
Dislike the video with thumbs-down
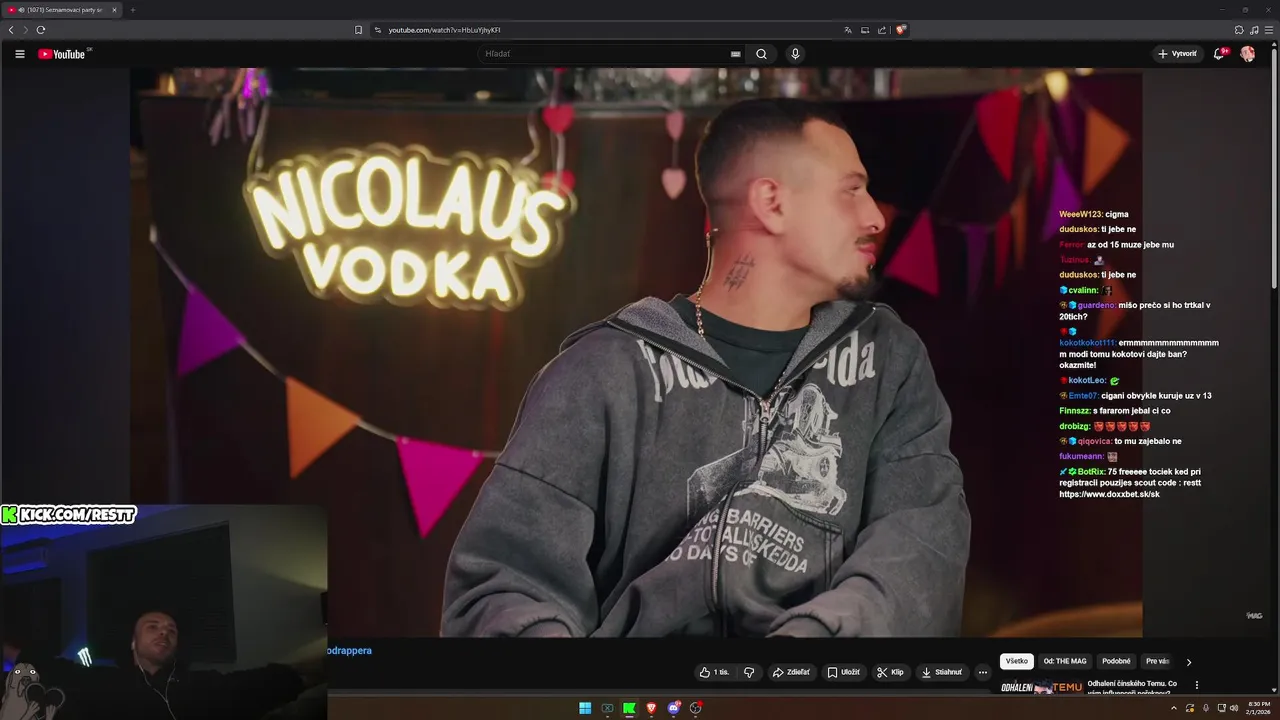[x=749, y=672]
